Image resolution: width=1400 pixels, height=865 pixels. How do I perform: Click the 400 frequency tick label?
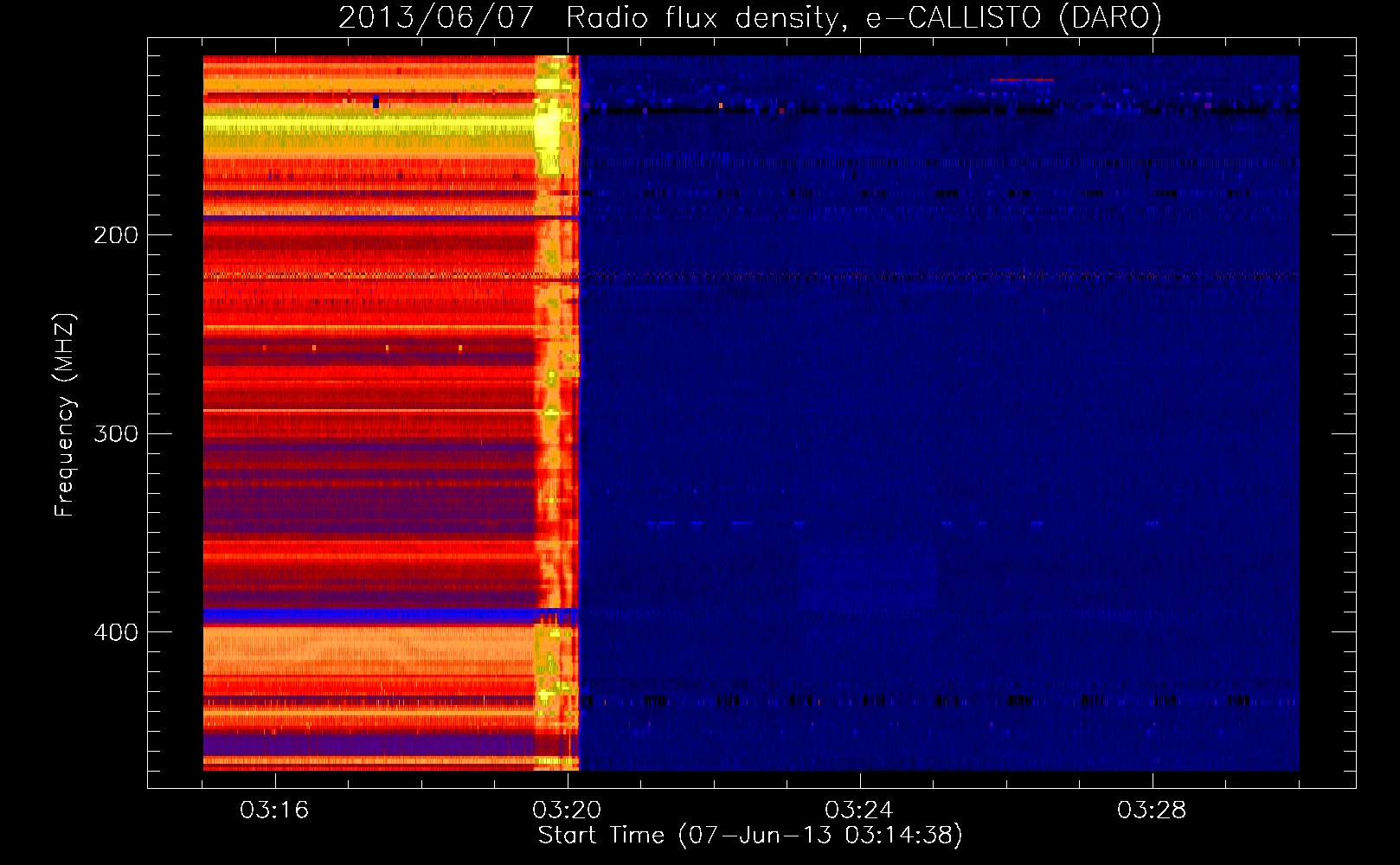click(116, 632)
